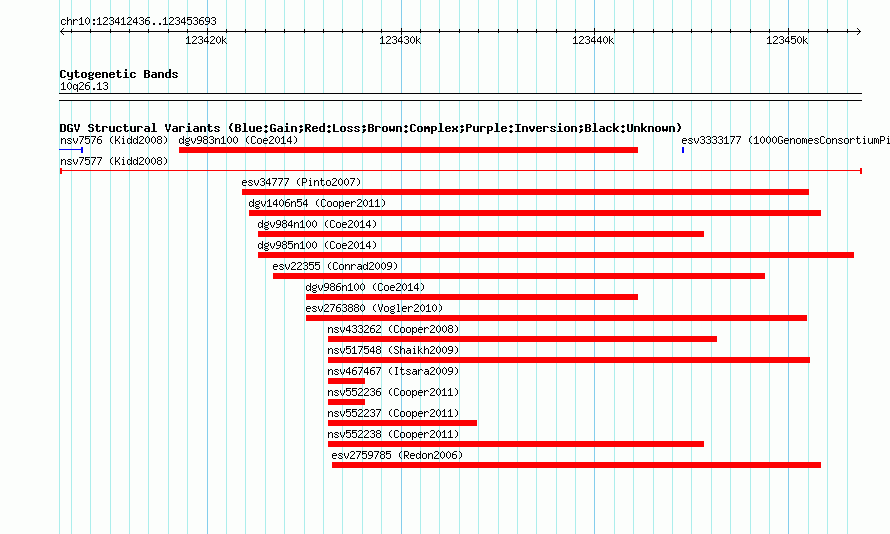The width and height of the screenshot is (890, 534).
Task: Click nsv433262 (Cooper2008) text
Action: pyautogui.click(x=393, y=329)
